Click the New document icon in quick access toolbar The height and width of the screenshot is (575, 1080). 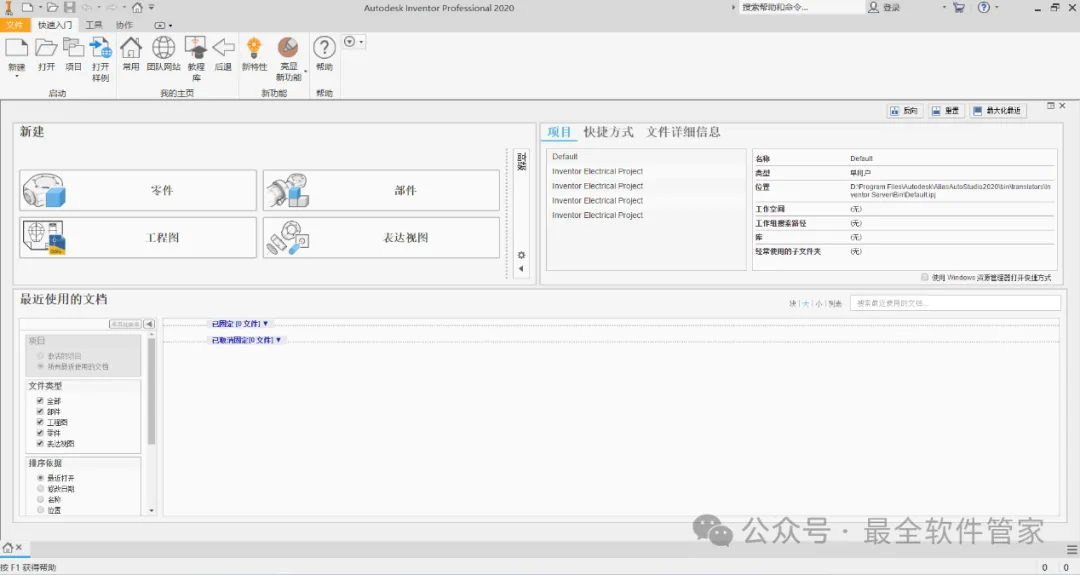[28, 8]
